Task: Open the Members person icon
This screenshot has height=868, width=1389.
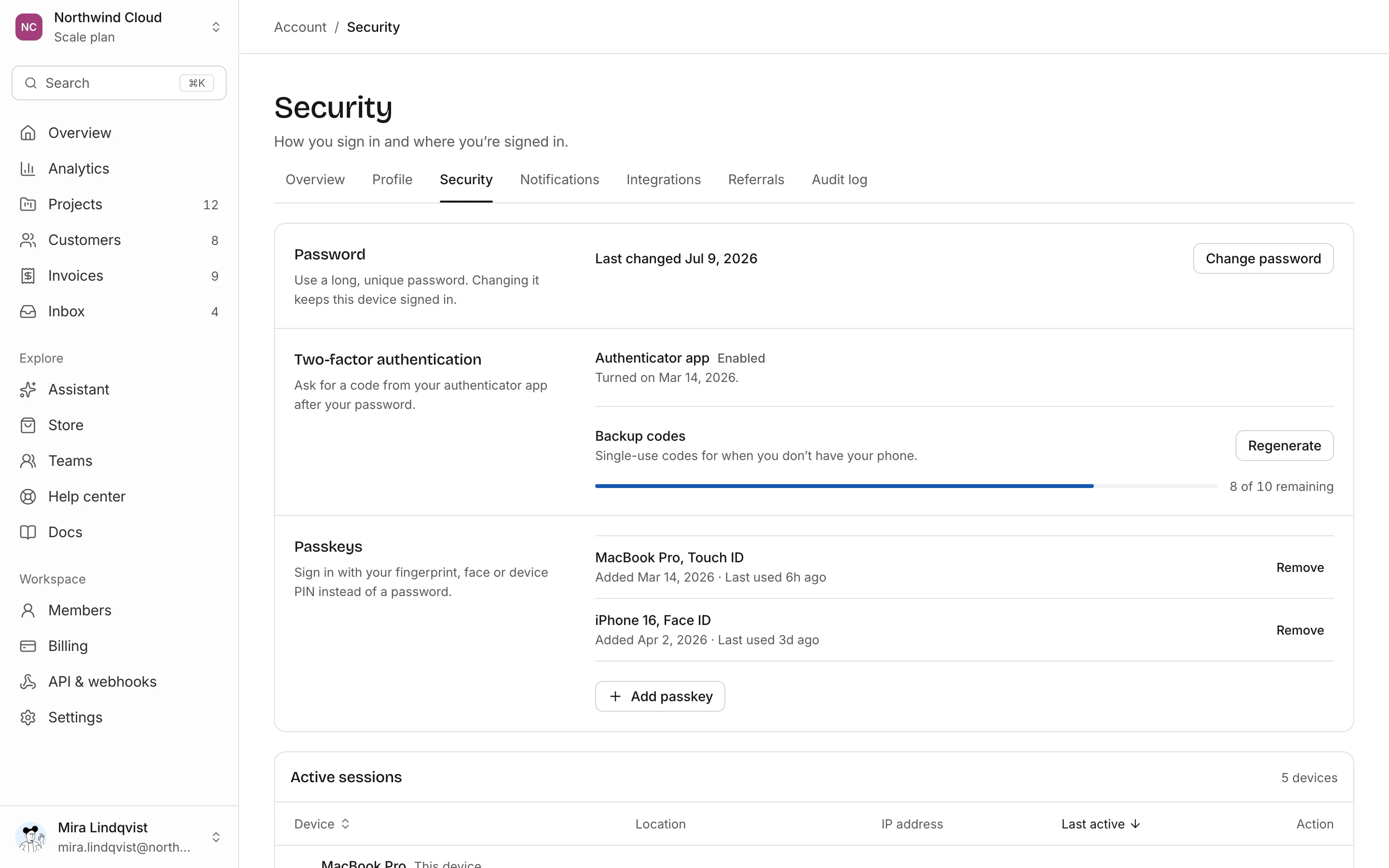Action: point(27,610)
